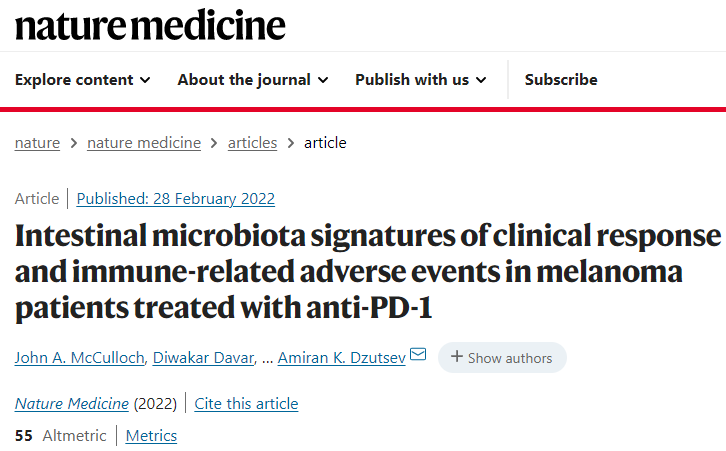This screenshot has width=726, height=451.
Task: Click chevron arrow next to About the journal
Action: 323,80
